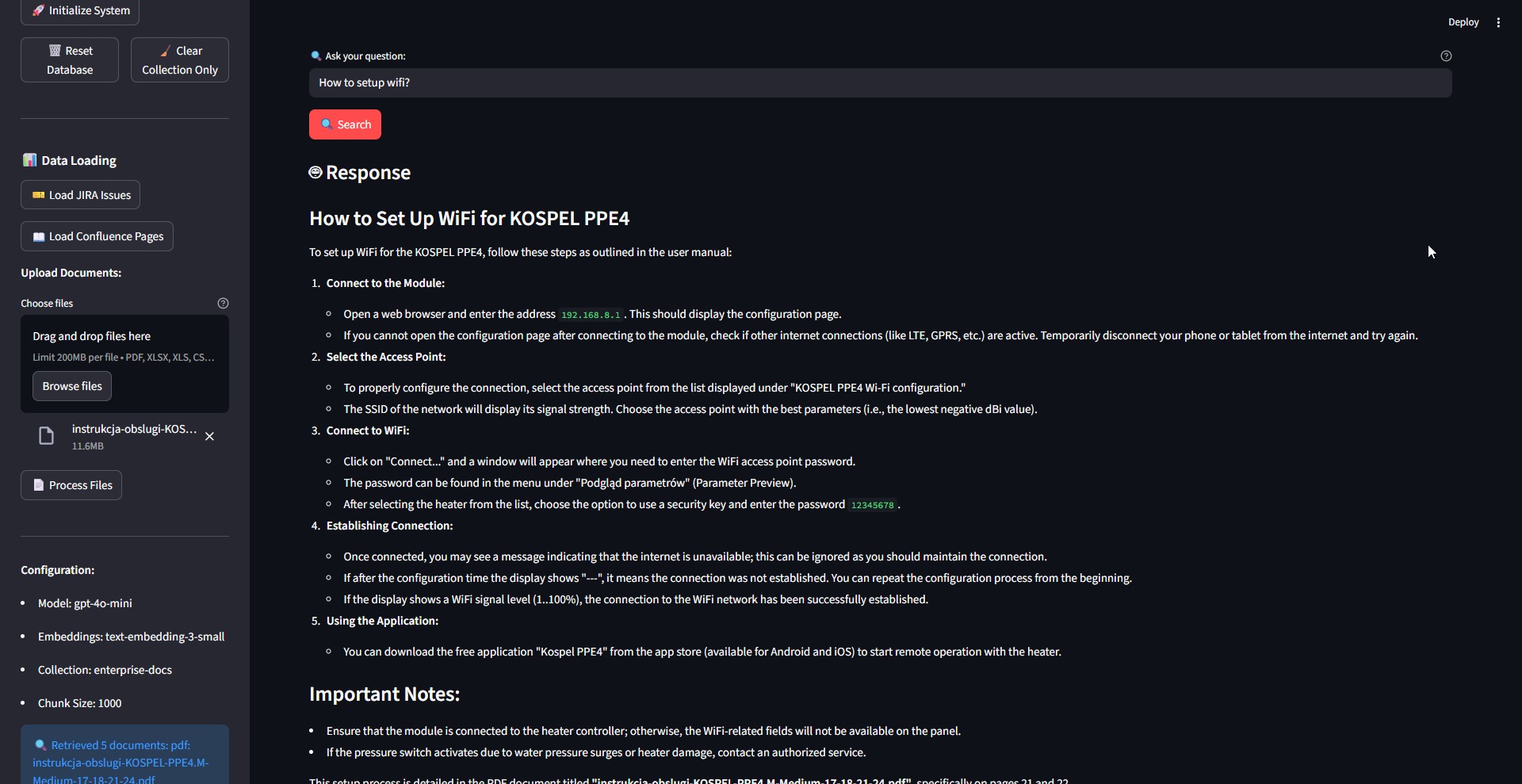The image size is (1522, 784).
Task: Click the Response section heading
Action: pyautogui.click(x=368, y=173)
